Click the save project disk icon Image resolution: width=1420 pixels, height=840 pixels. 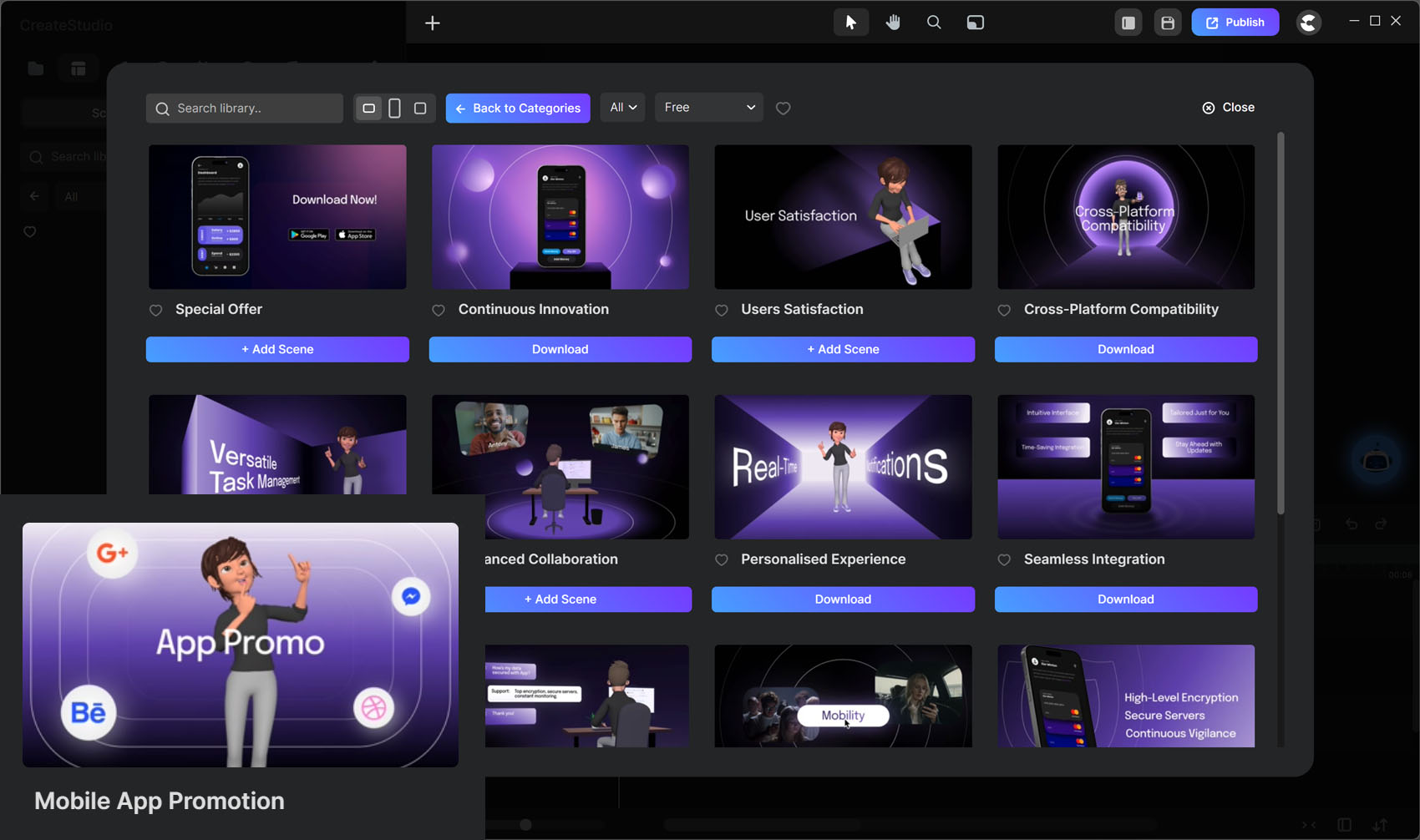pyautogui.click(x=1168, y=23)
